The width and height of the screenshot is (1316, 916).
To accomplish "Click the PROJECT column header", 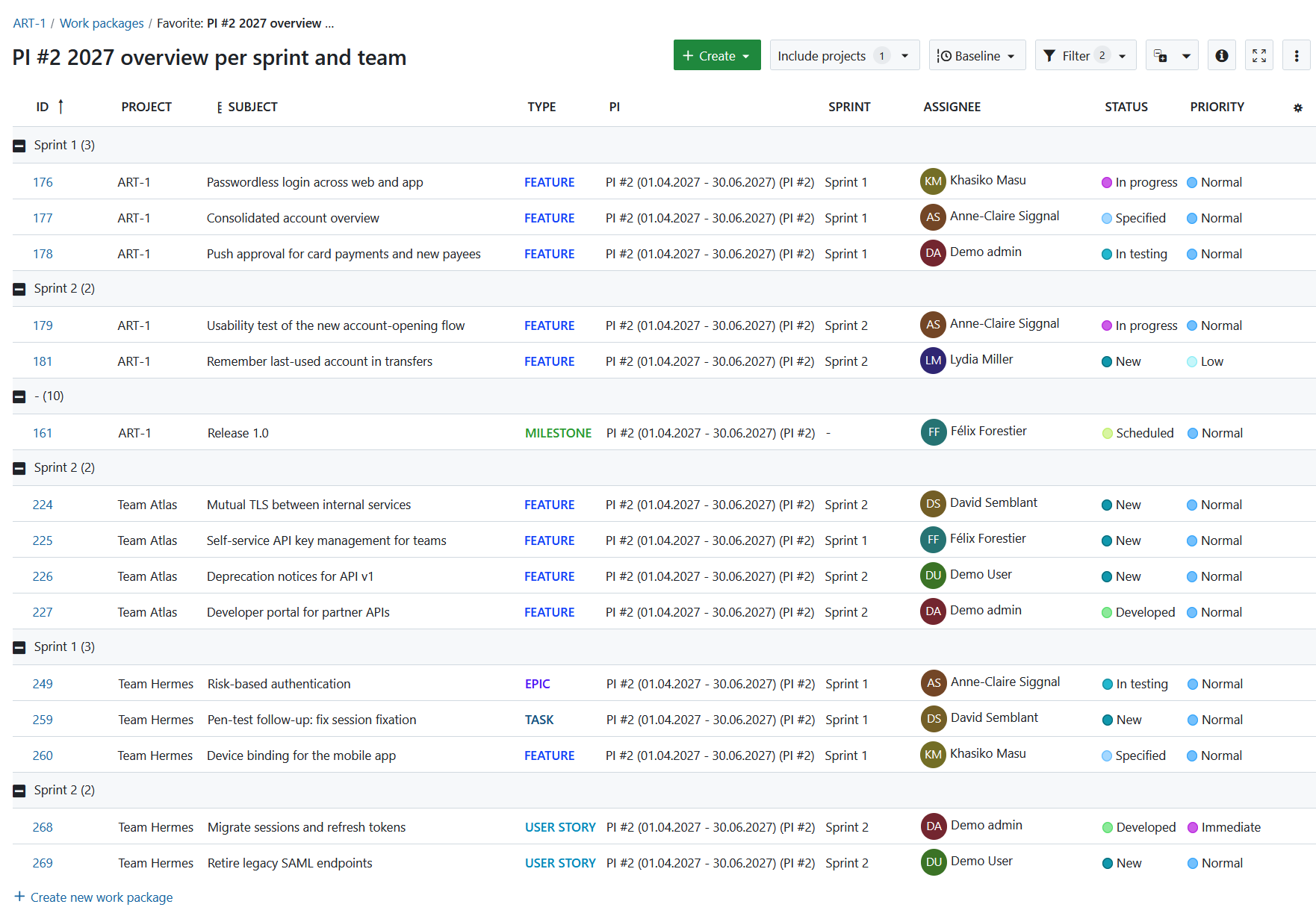I will pyautogui.click(x=146, y=107).
